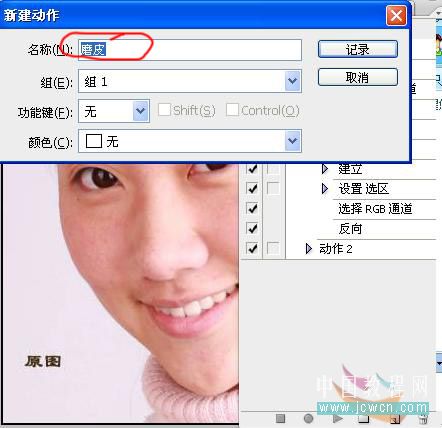The width and height of the screenshot is (442, 428).
Task: Click the portrait photo in the document
Action: pyautogui.click(x=120, y=293)
